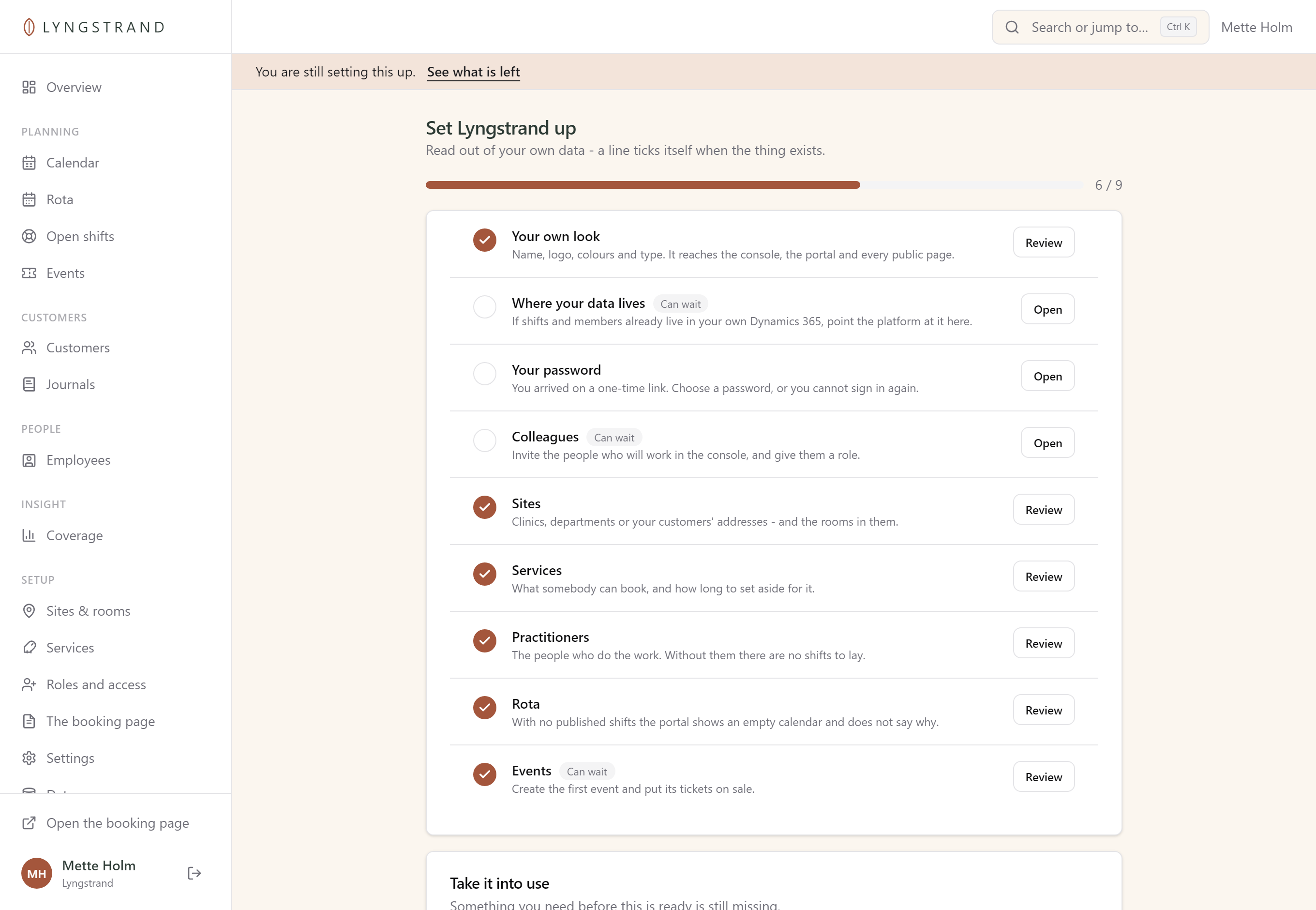
Task: Open the Colleagues setup step
Action: coord(1047,443)
